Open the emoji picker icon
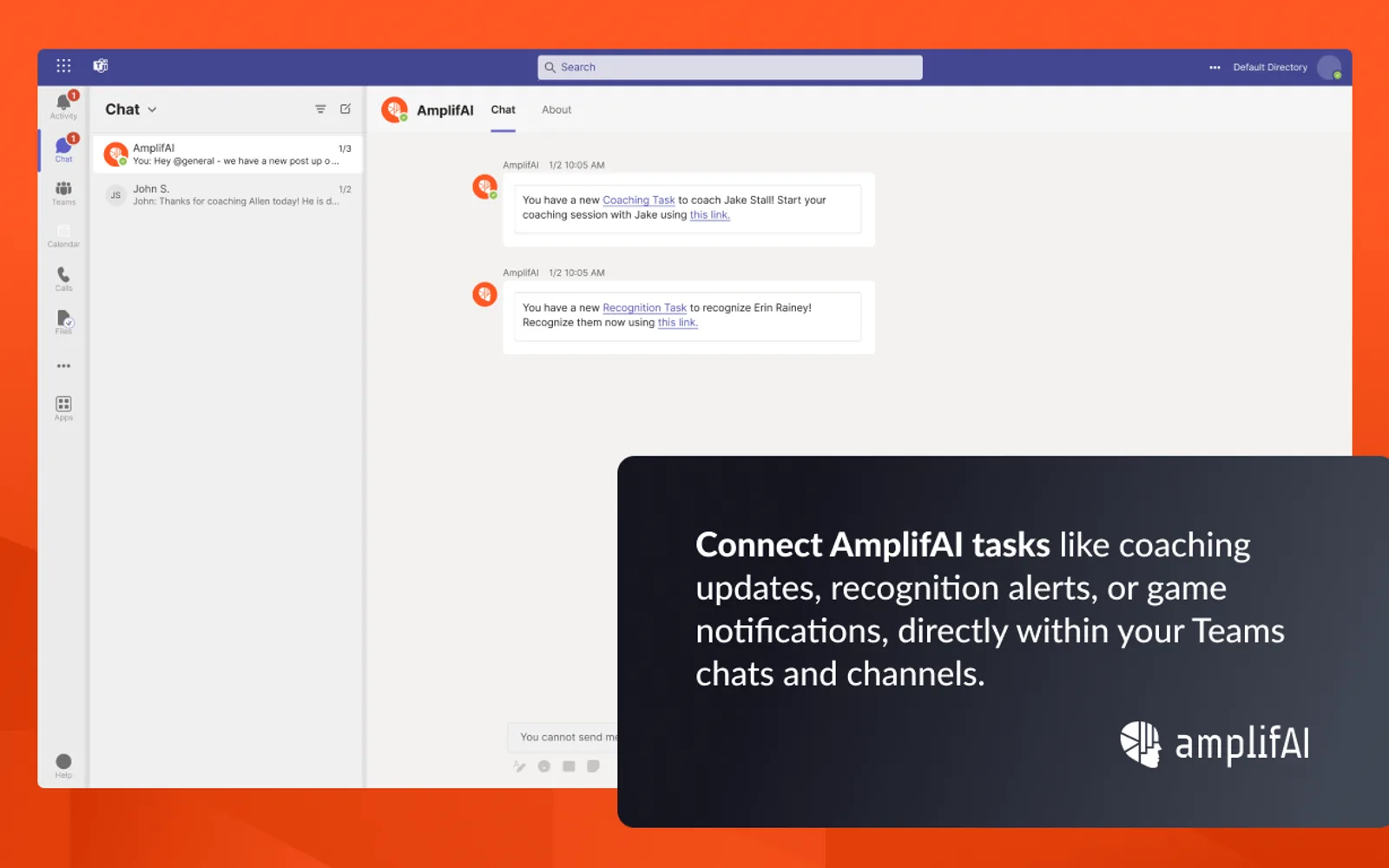 click(x=544, y=766)
